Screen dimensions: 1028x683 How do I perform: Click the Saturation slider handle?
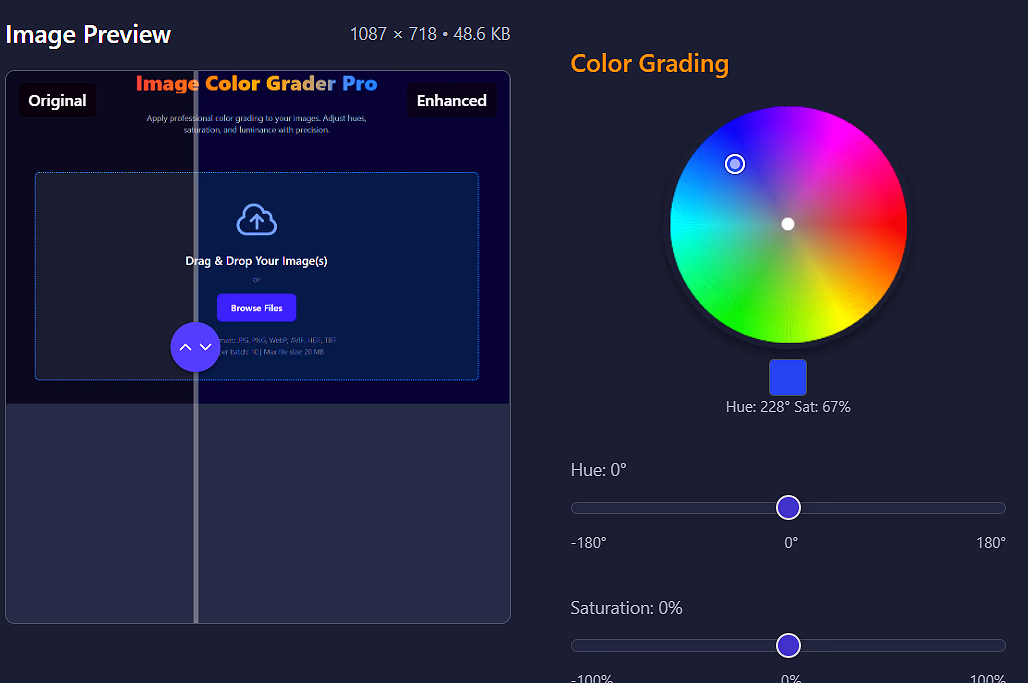click(x=788, y=645)
